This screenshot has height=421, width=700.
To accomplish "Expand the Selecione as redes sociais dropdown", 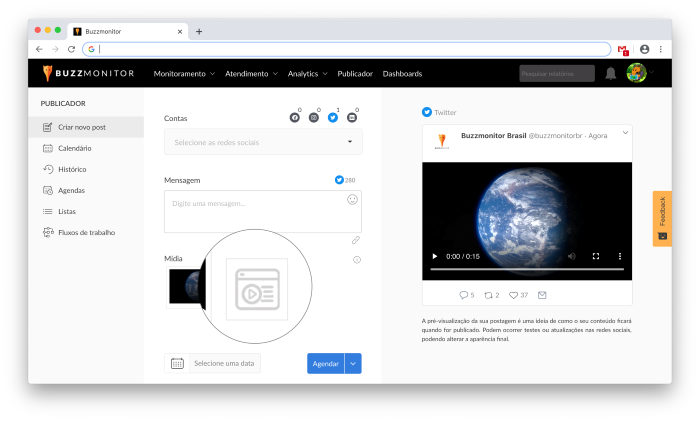I will (x=350, y=142).
